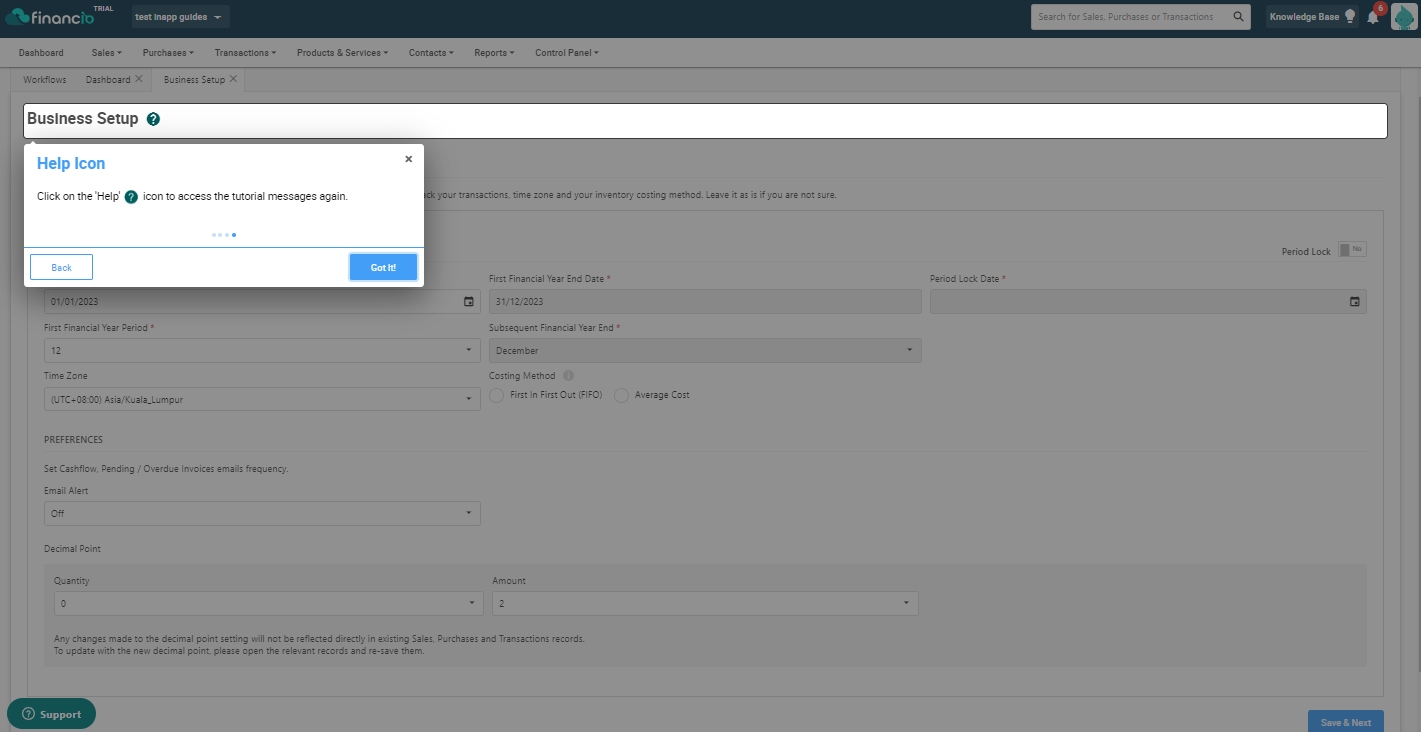Click the Costing Method info icon
The image size is (1421, 732).
tap(568, 376)
